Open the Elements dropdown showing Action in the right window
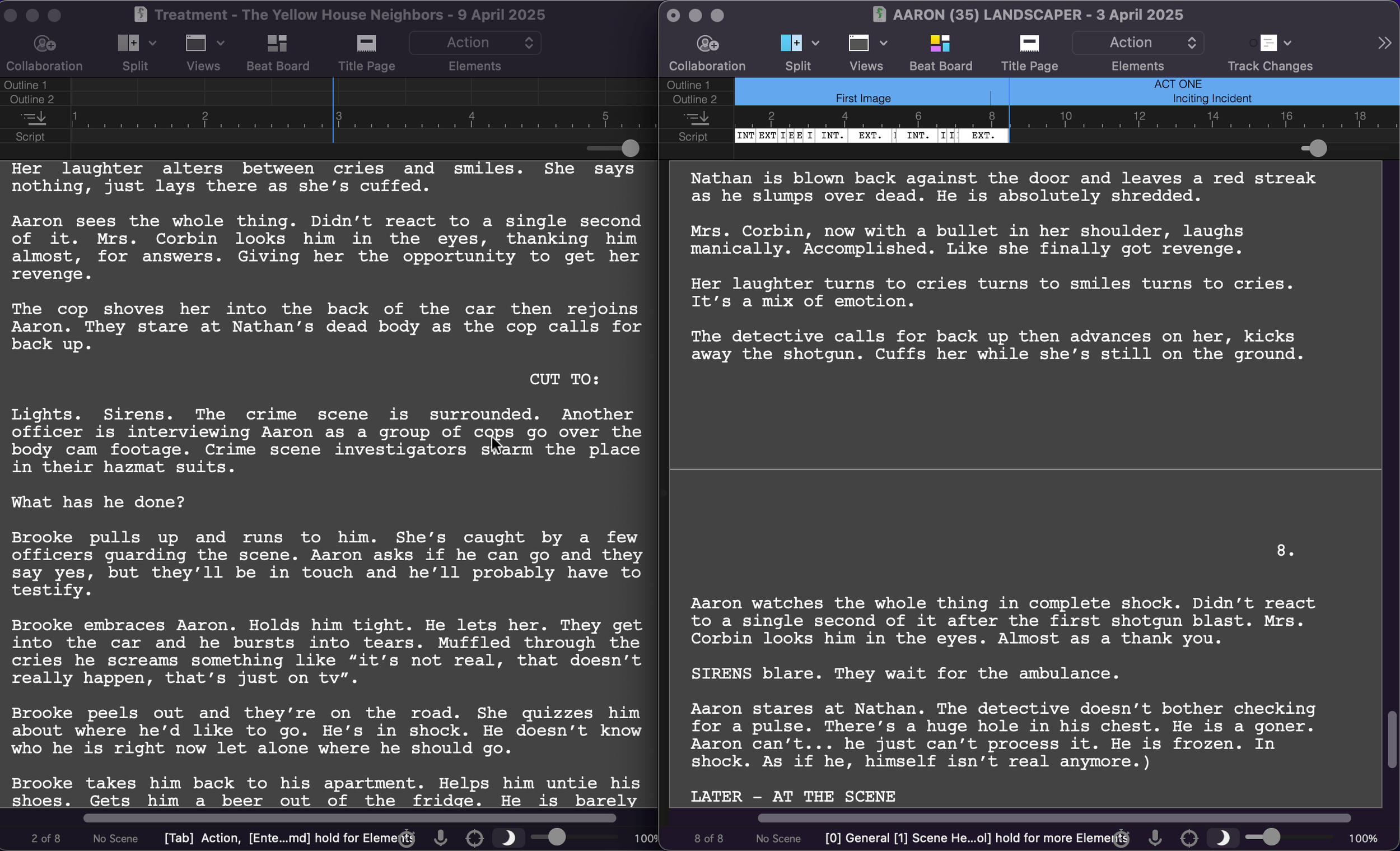This screenshot has width=1400, height=851. click(x=1137, y=43)
